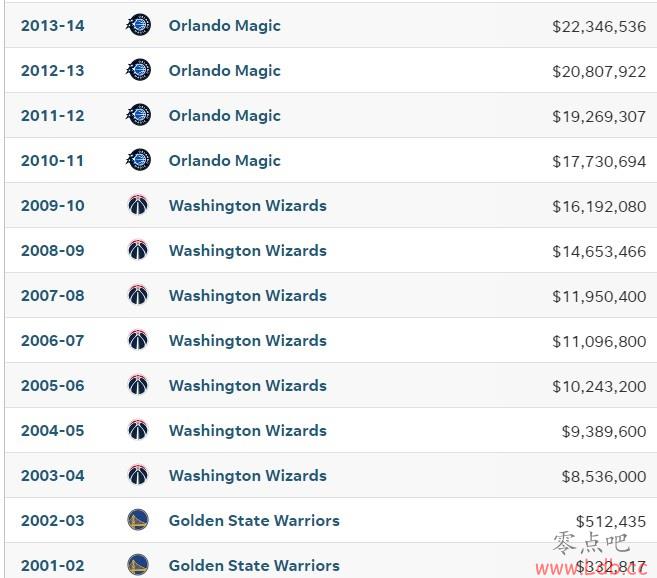The height and width of the screenshot is (578, 657).
Task: Click the Orlando Magic logo for 2013-14
Action: point(139,25)
